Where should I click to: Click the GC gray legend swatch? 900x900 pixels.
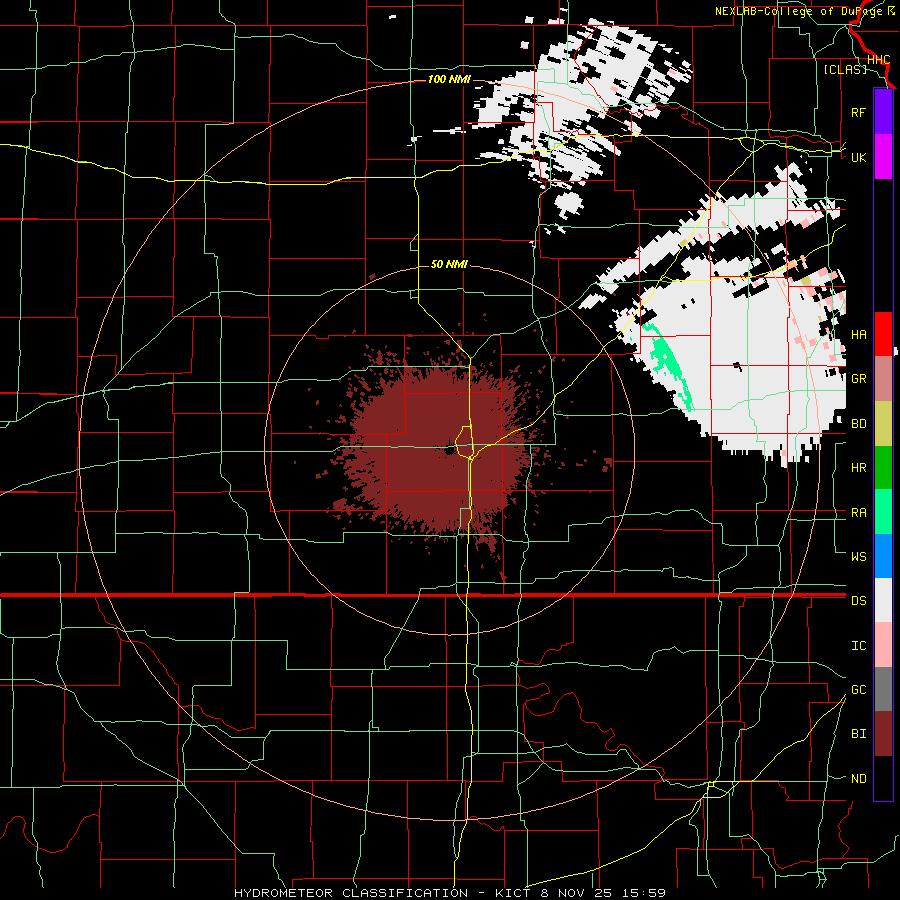pyautogui.click(x=883, y=689)
